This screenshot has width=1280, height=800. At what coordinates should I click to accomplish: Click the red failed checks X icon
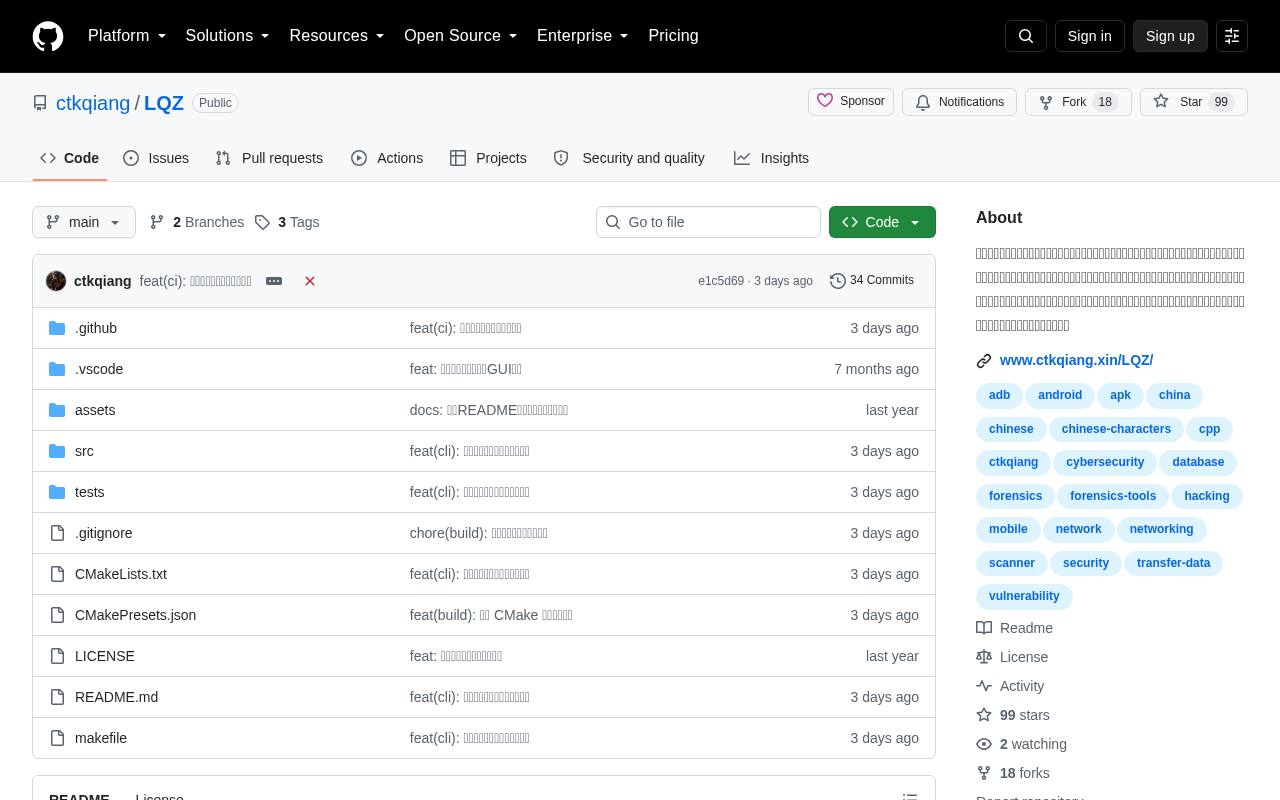click(x=310, y=281)
